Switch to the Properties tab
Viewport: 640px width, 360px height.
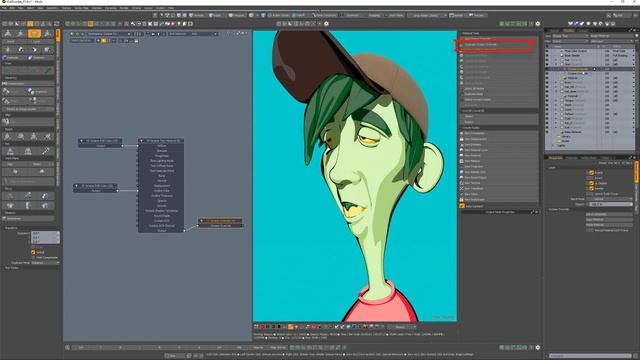point(555,158)
